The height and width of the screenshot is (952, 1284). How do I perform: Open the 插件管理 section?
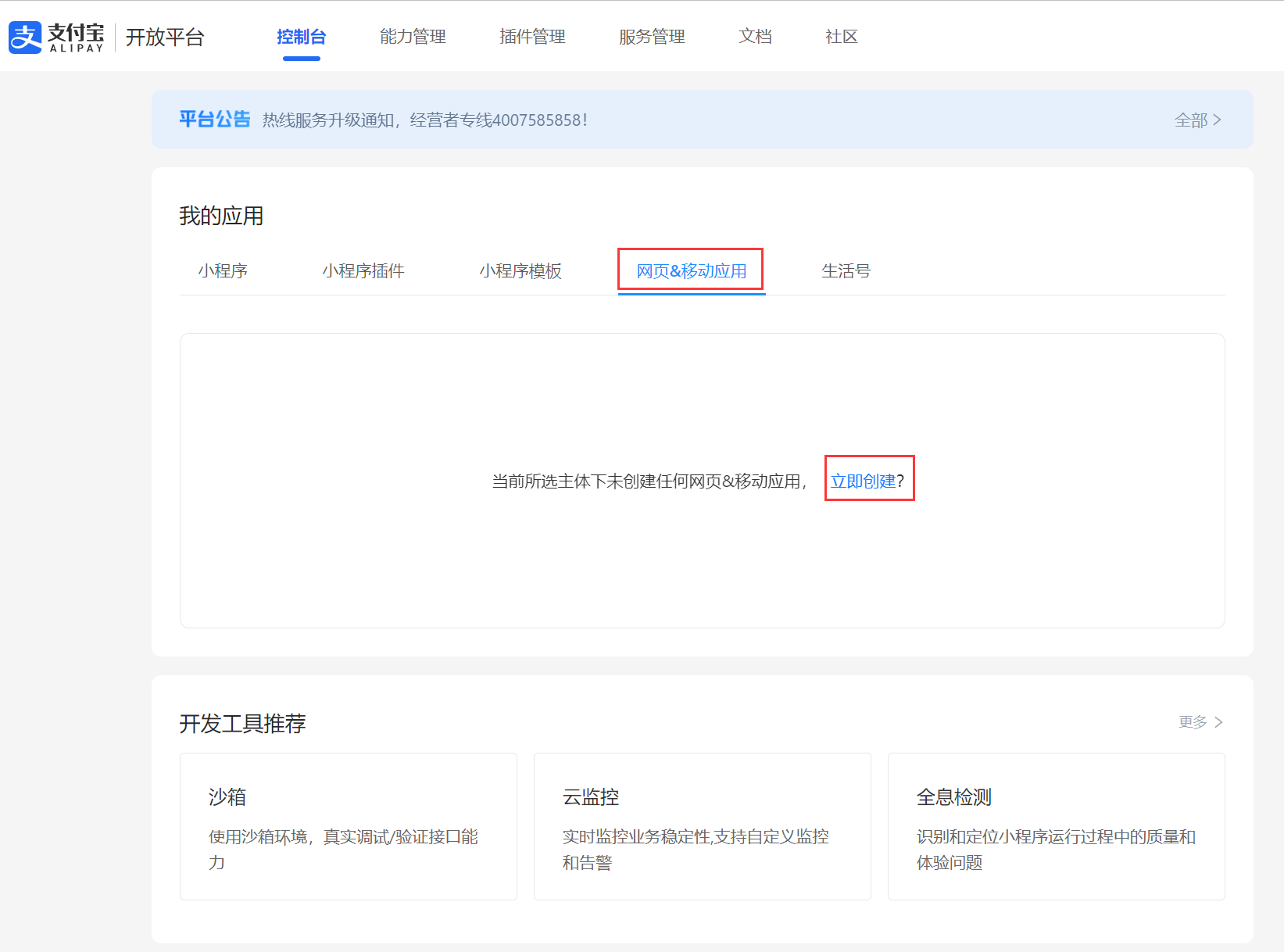tap(532, 37)
